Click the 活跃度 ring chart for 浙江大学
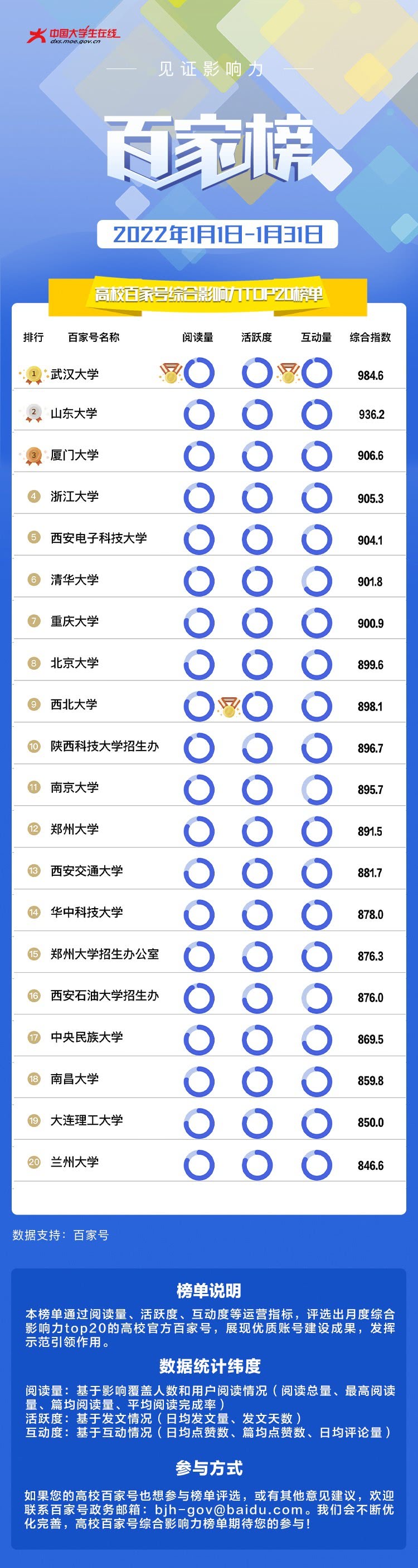Screen dimensions: 418x1568 pyautogui.click(x=257, y=497)
